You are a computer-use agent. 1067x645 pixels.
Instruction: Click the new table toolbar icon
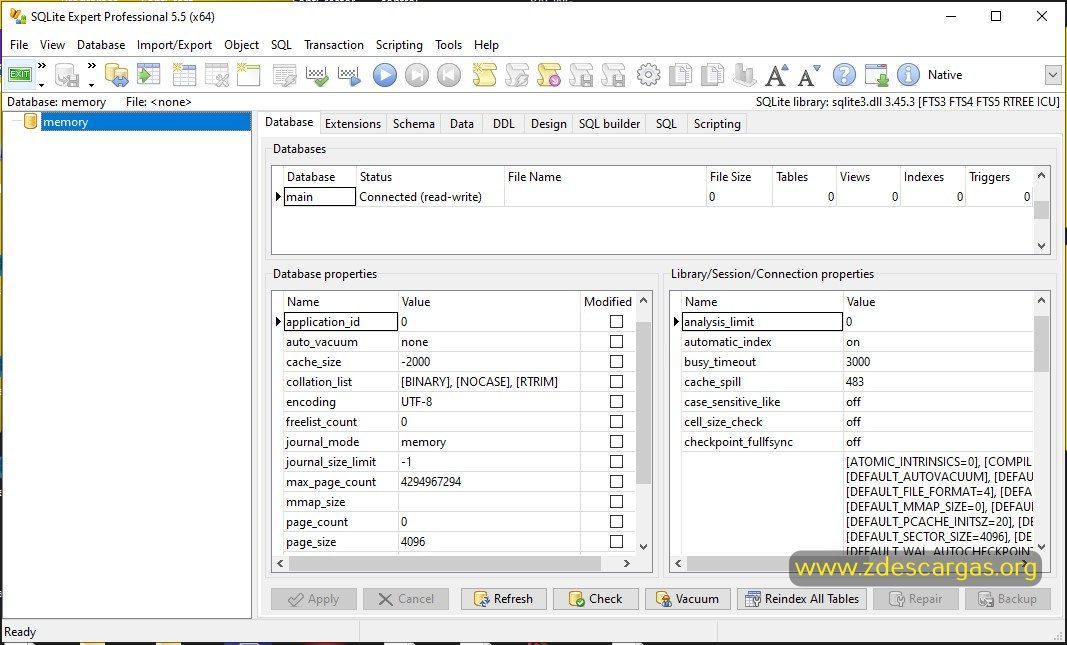tap(184, 75)
